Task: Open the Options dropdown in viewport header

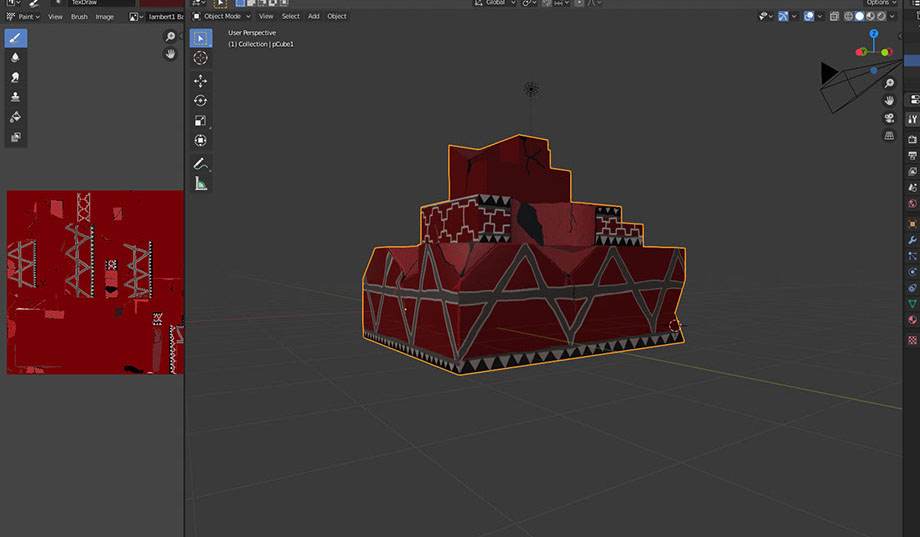Action: 882,3
